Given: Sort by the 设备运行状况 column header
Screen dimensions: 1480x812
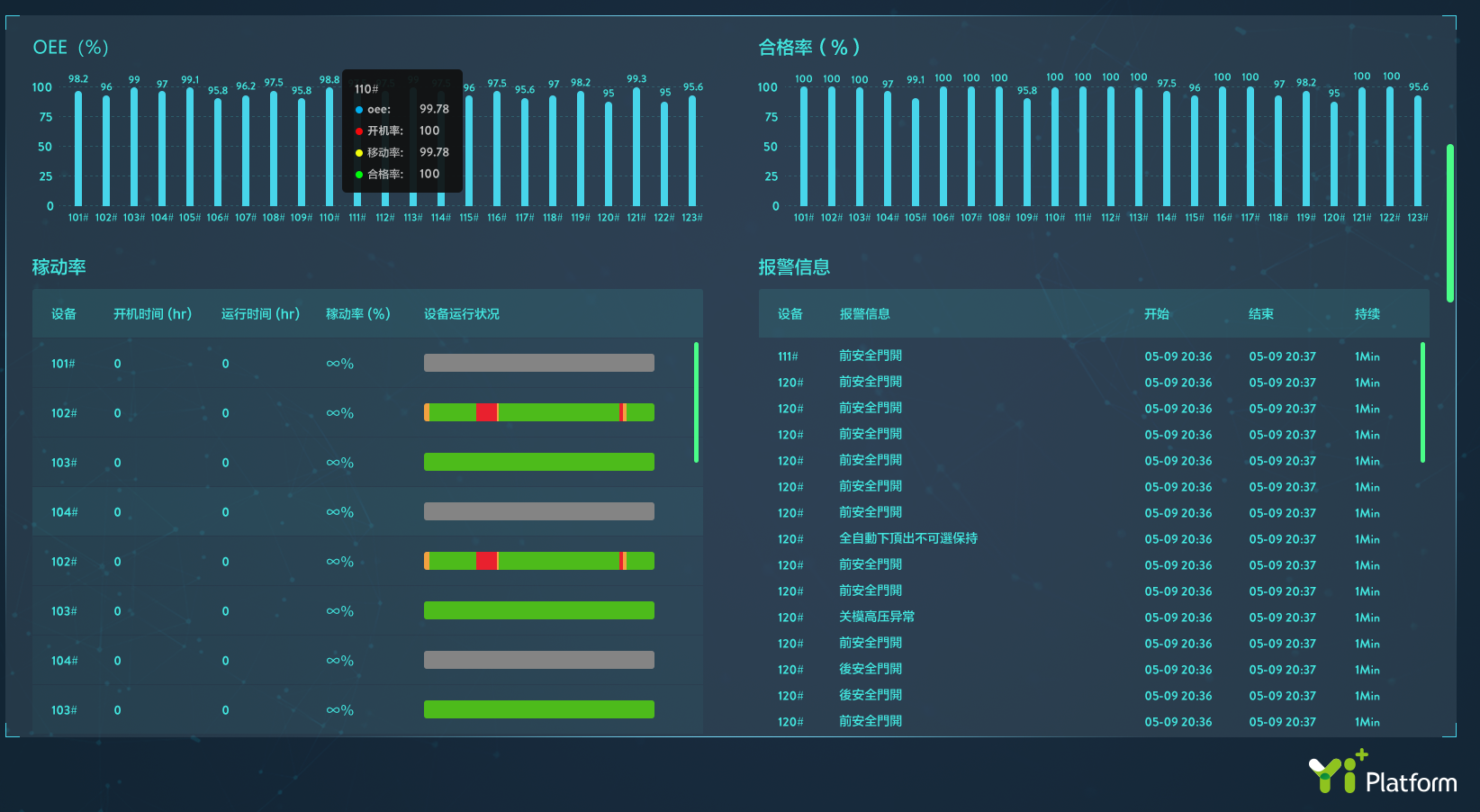Looking at the screenshot, I should click(x=461, y=314).
